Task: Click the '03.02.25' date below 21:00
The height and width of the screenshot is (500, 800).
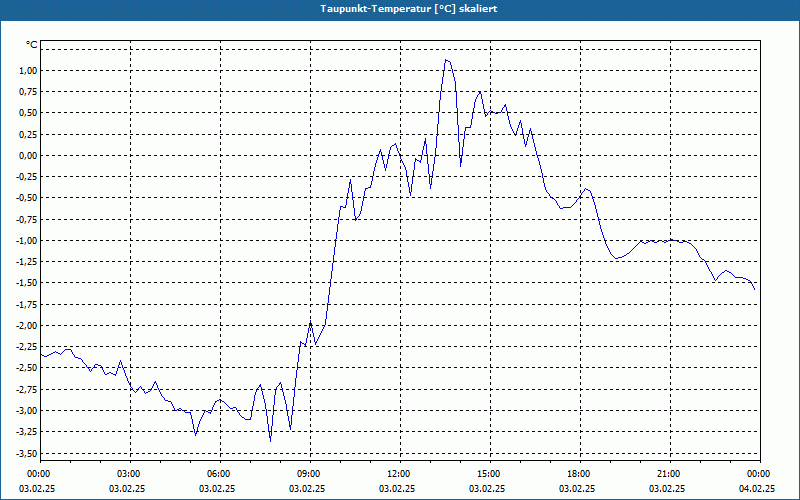Action: click(667, 489)
